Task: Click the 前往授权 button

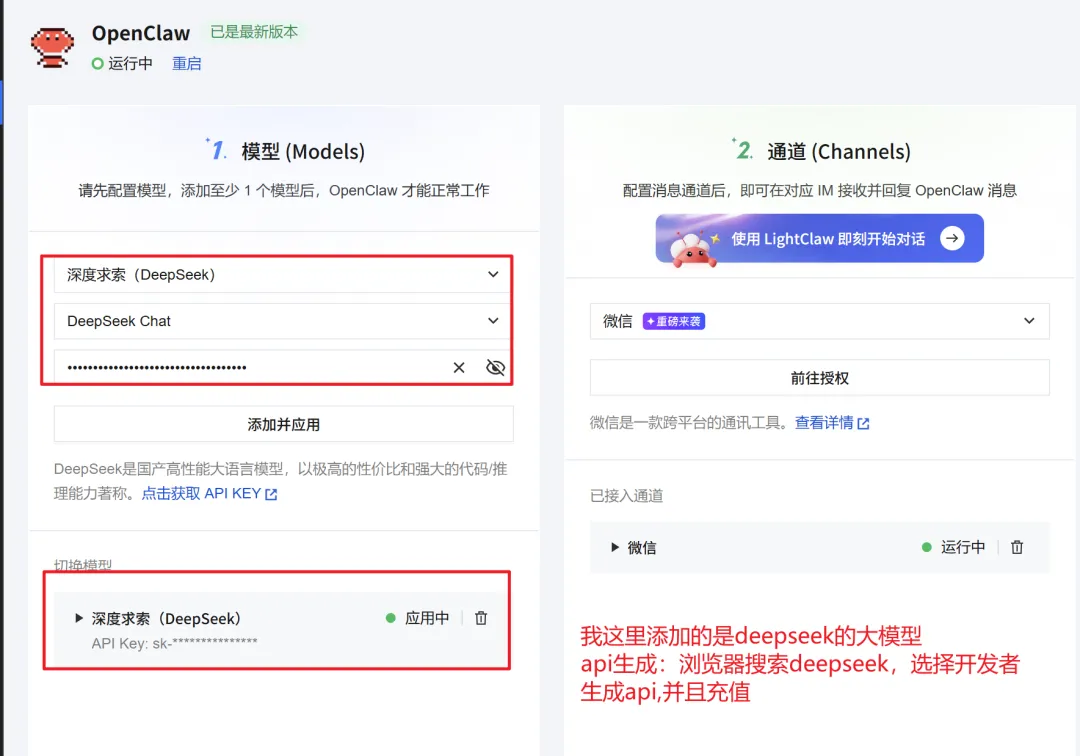Action: click(820, 377)
